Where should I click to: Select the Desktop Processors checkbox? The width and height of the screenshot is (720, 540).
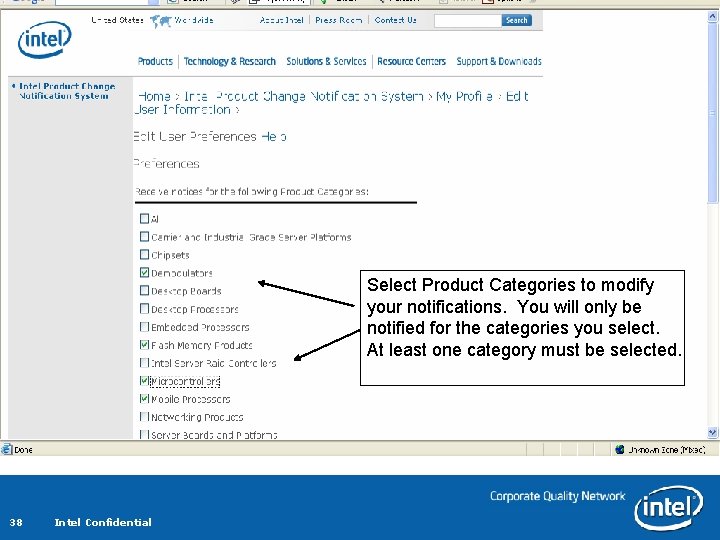[145, 309]
